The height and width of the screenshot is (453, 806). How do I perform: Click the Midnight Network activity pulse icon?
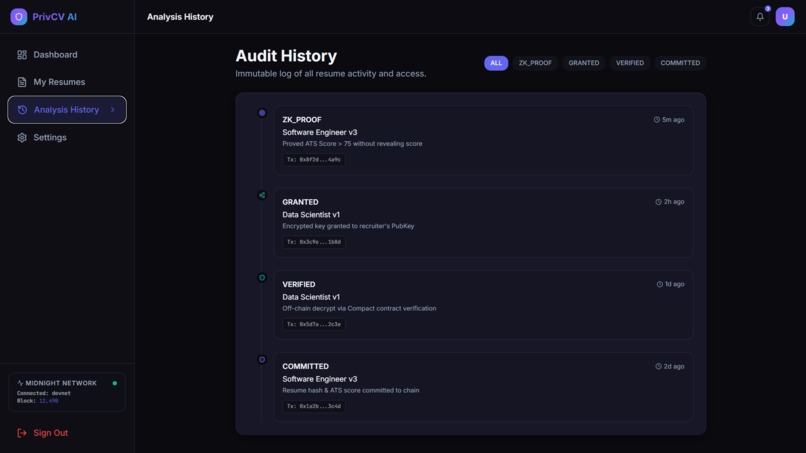pos(20,383)
